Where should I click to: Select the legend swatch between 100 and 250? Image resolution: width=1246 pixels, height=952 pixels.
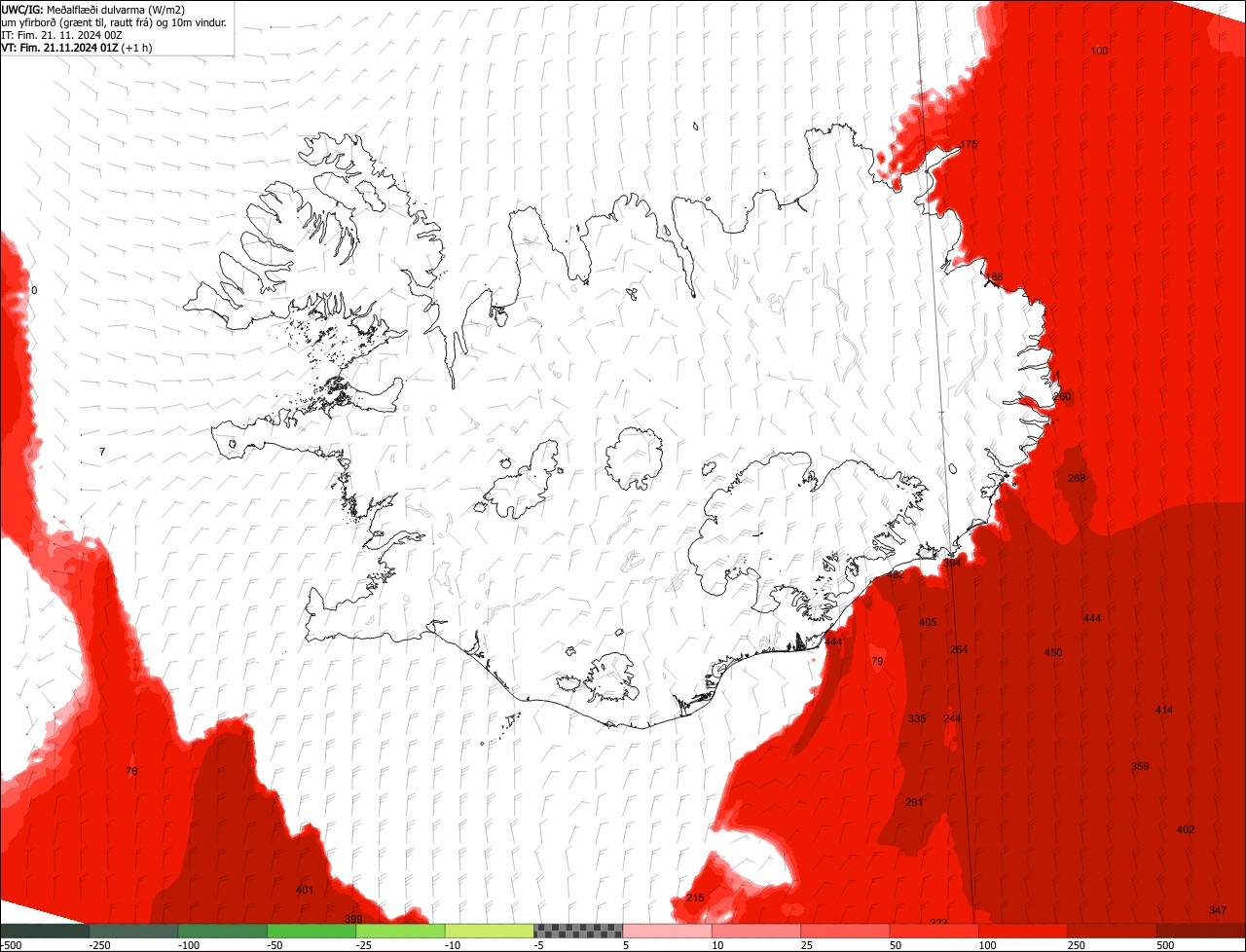tap(1024, 931)
